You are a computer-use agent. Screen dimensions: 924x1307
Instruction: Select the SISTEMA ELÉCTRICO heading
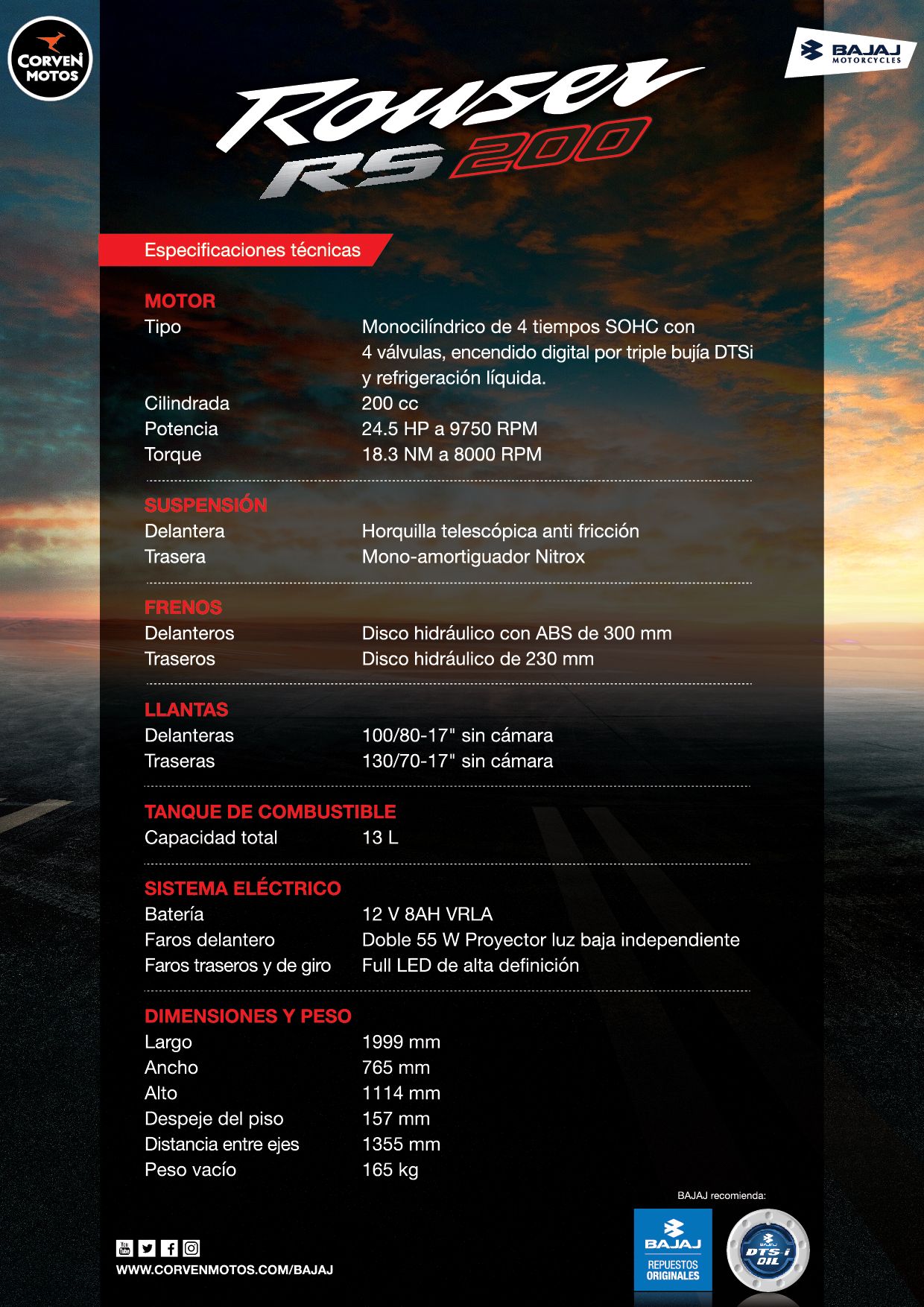coord(242,888)
